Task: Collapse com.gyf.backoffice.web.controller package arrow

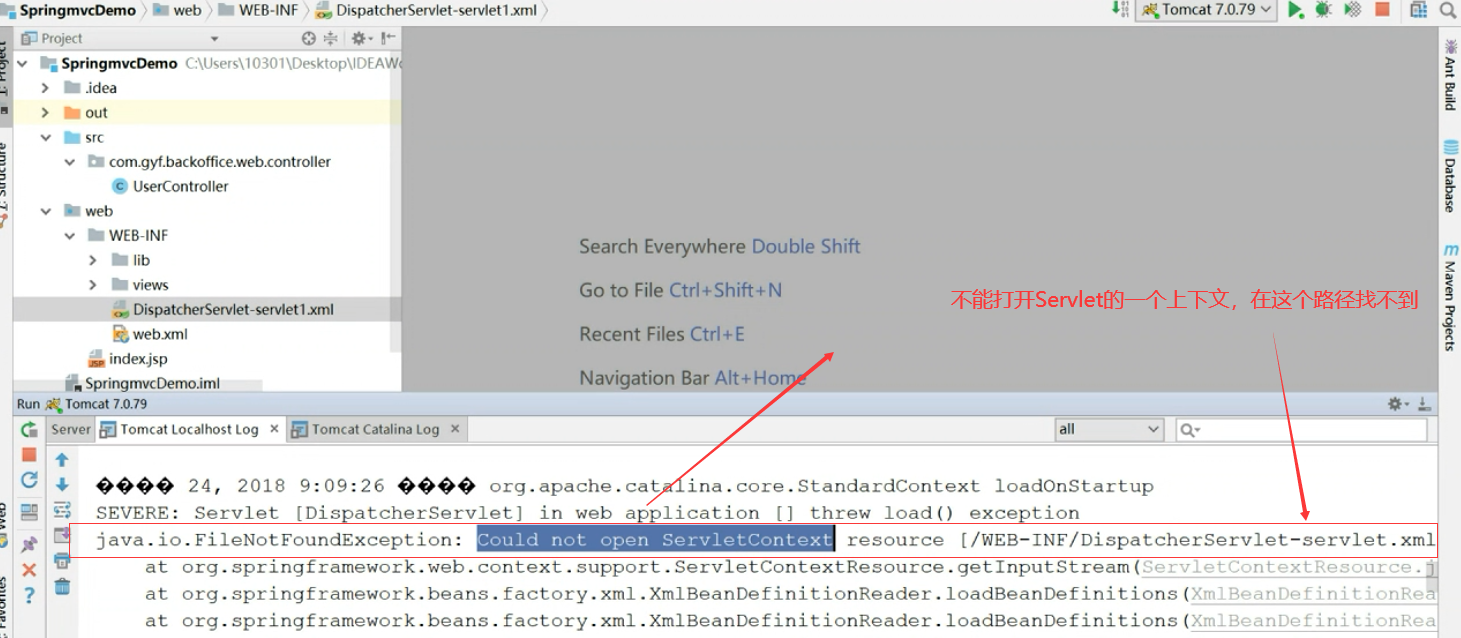Action: pyautogui.click(x=70, y=162)
